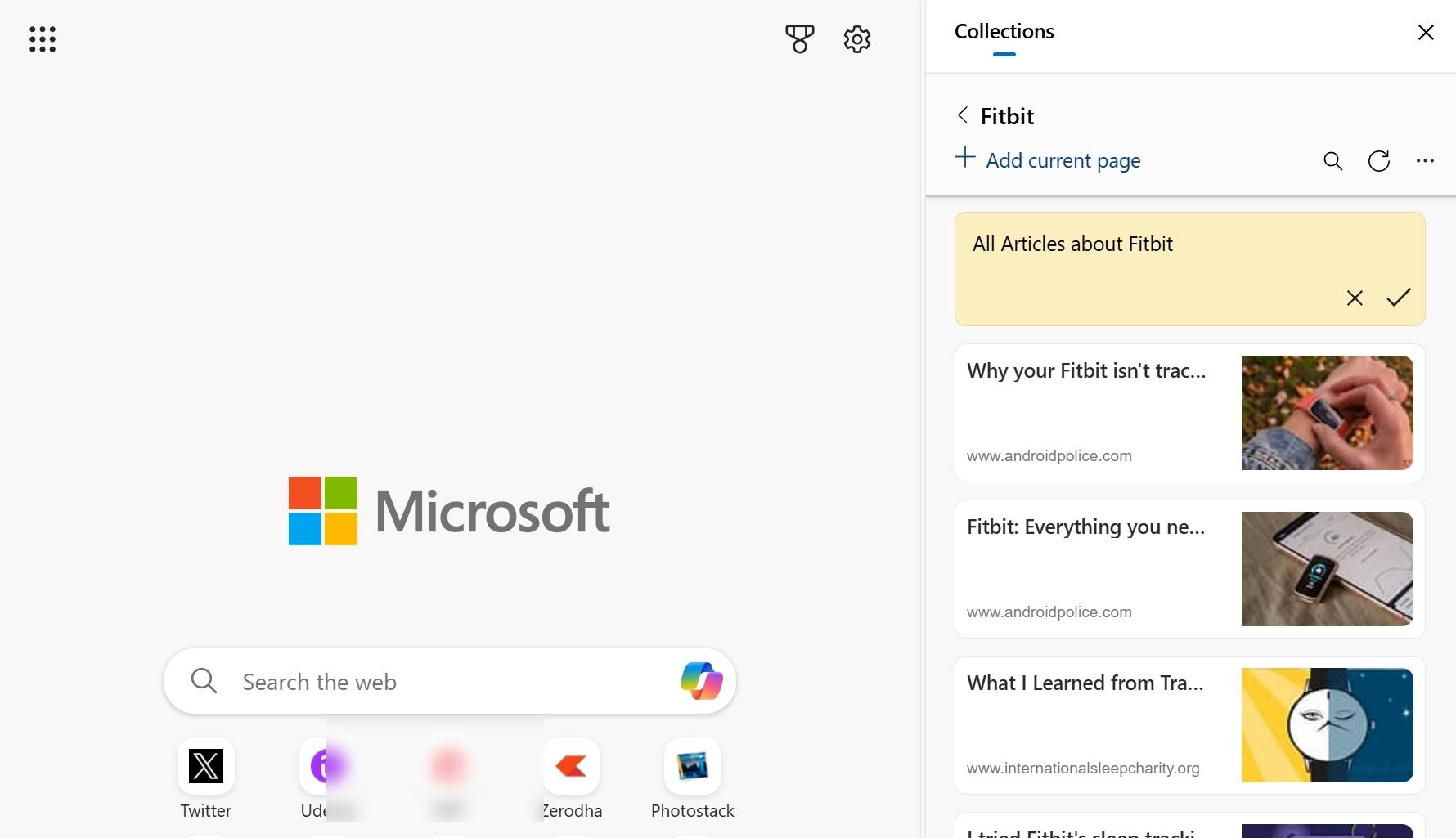Click www.internationalsleepcharity.org source text
The width and height of the screenshot is (1456, 838).
click(1083, 768)
